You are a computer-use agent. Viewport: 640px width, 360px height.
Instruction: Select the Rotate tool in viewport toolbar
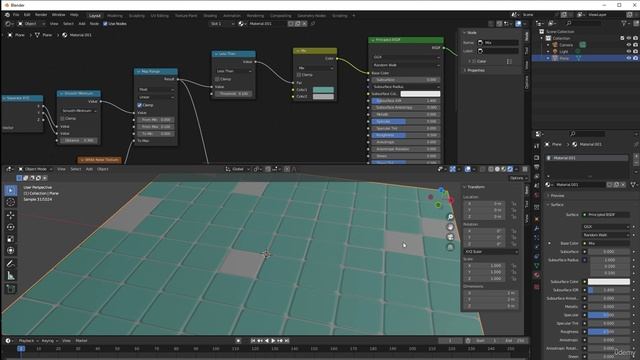click(x=11, y=227)
